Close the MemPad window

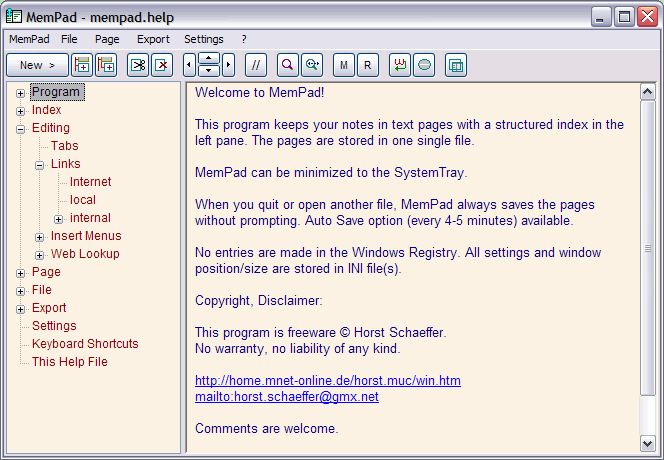click(647, 17)
